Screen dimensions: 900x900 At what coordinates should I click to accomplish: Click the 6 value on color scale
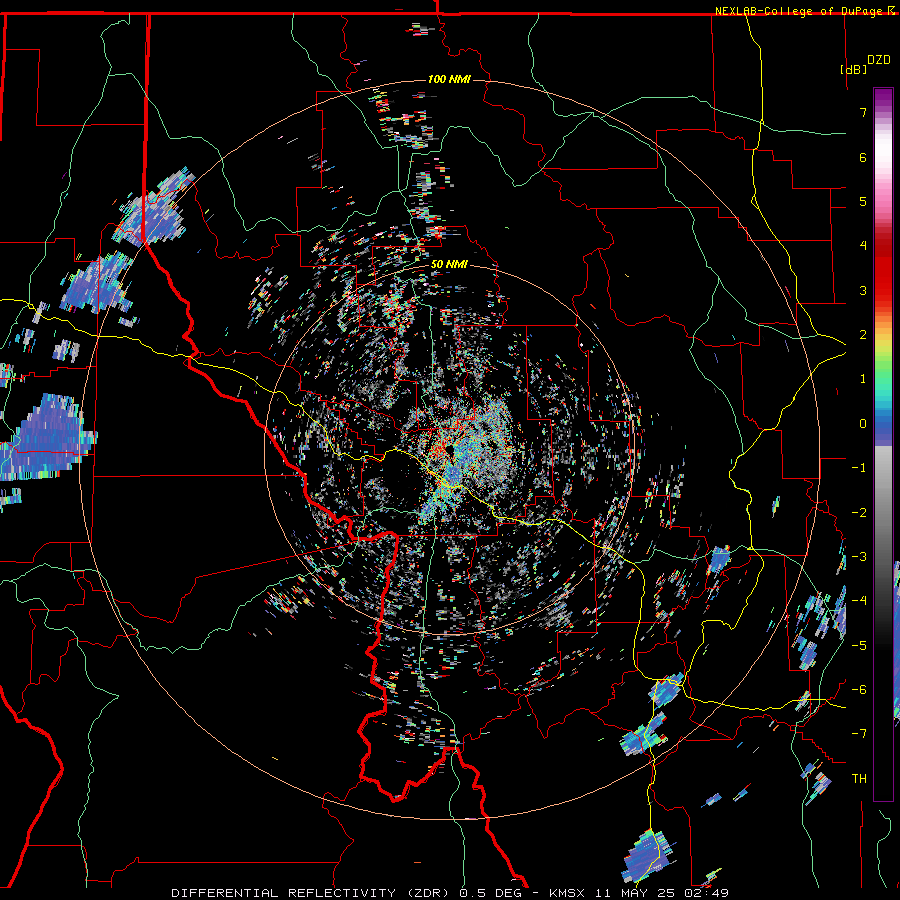coord(863,157)
